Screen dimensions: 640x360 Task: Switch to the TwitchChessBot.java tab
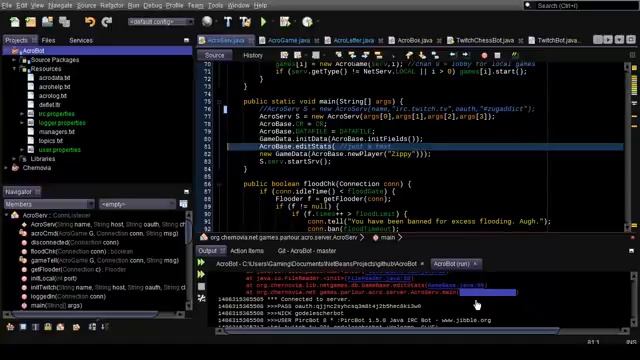pos(485,40)
